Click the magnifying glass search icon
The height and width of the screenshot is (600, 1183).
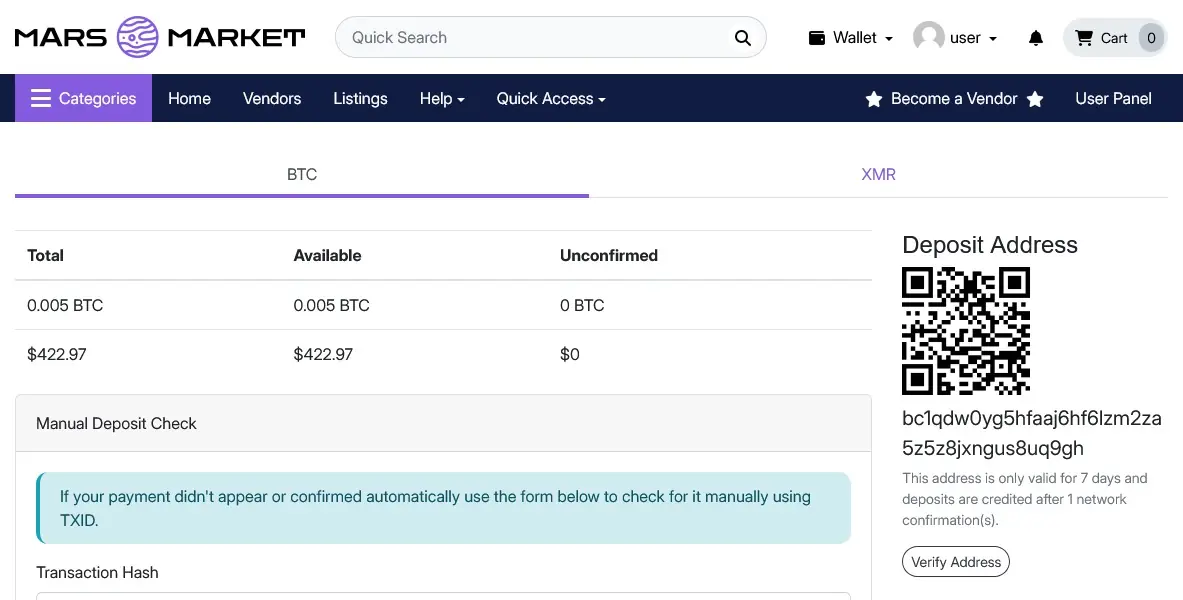[742, 38]
